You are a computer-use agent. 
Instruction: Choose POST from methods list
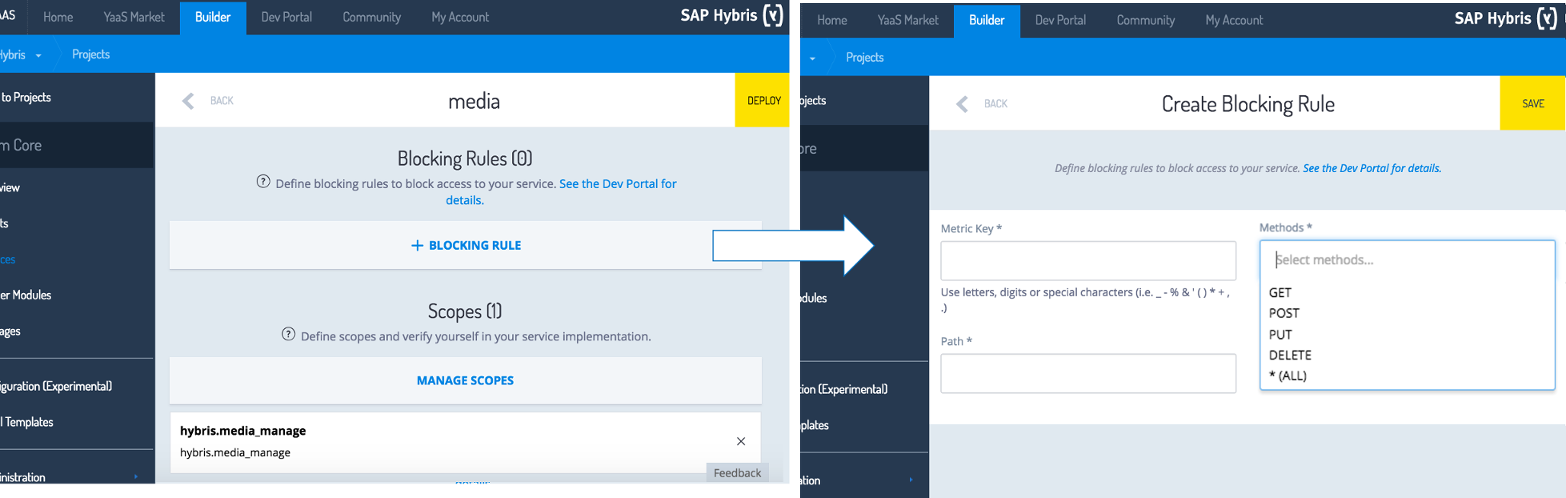point(1284,313)
